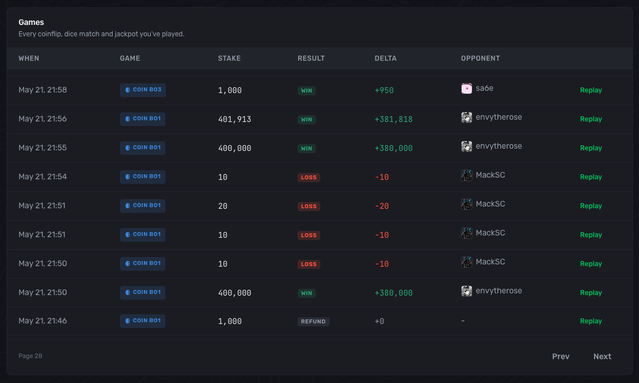
Task: Click the delta value +381,818
Action: [393, 119]
